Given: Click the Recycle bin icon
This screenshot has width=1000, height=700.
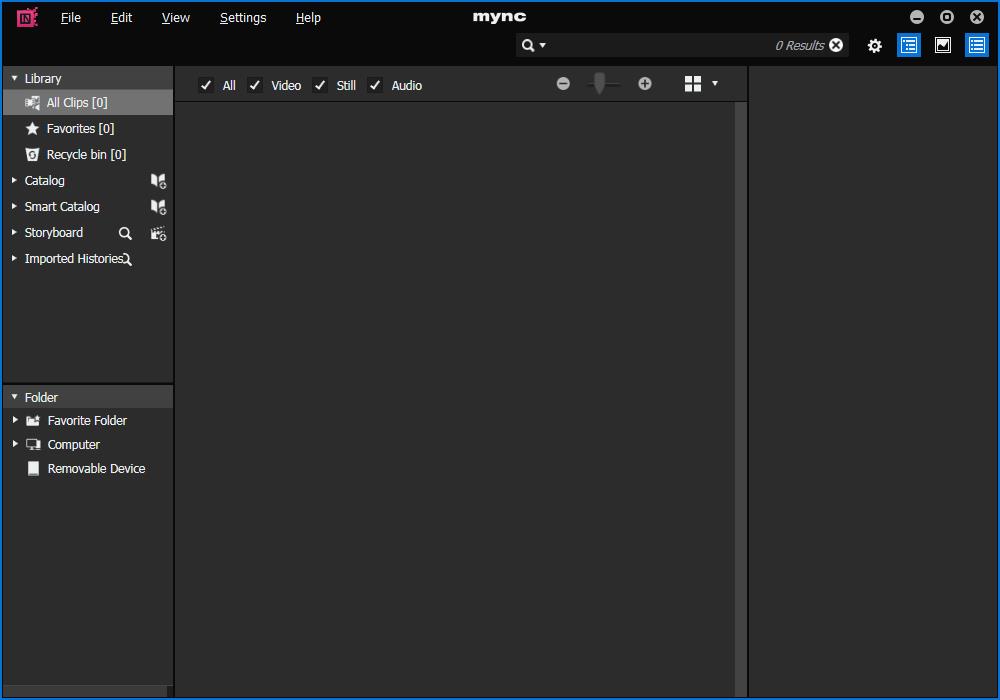Looking at the screenshot, I should coord(32,154).
